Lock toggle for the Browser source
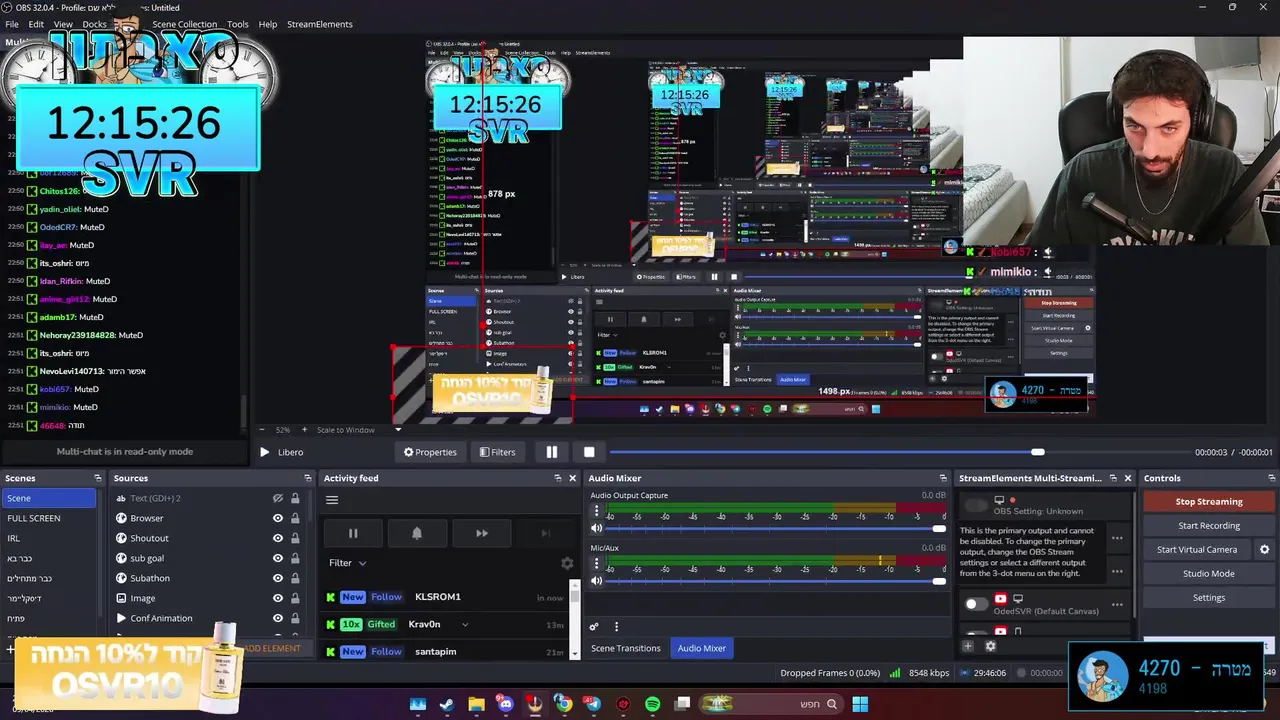1280x720 pixels. 295,518
